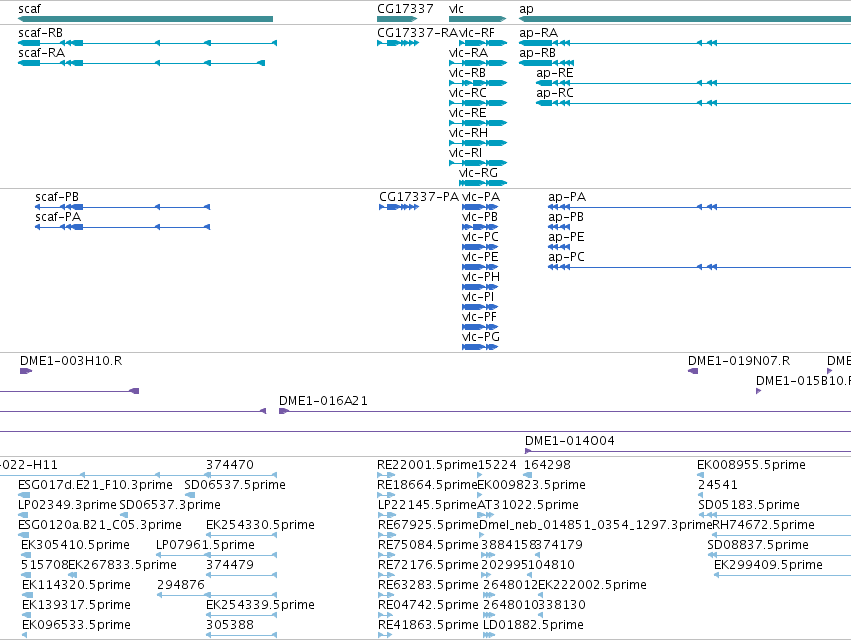Screen dimensions: 851x640
Task: Select the vlc-PA protein label
Action: click(481, 197)
